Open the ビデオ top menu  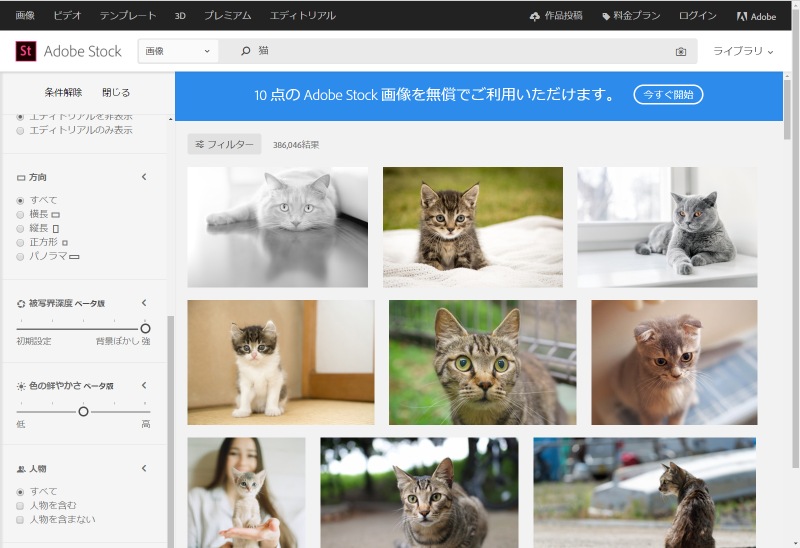[67, 16]
